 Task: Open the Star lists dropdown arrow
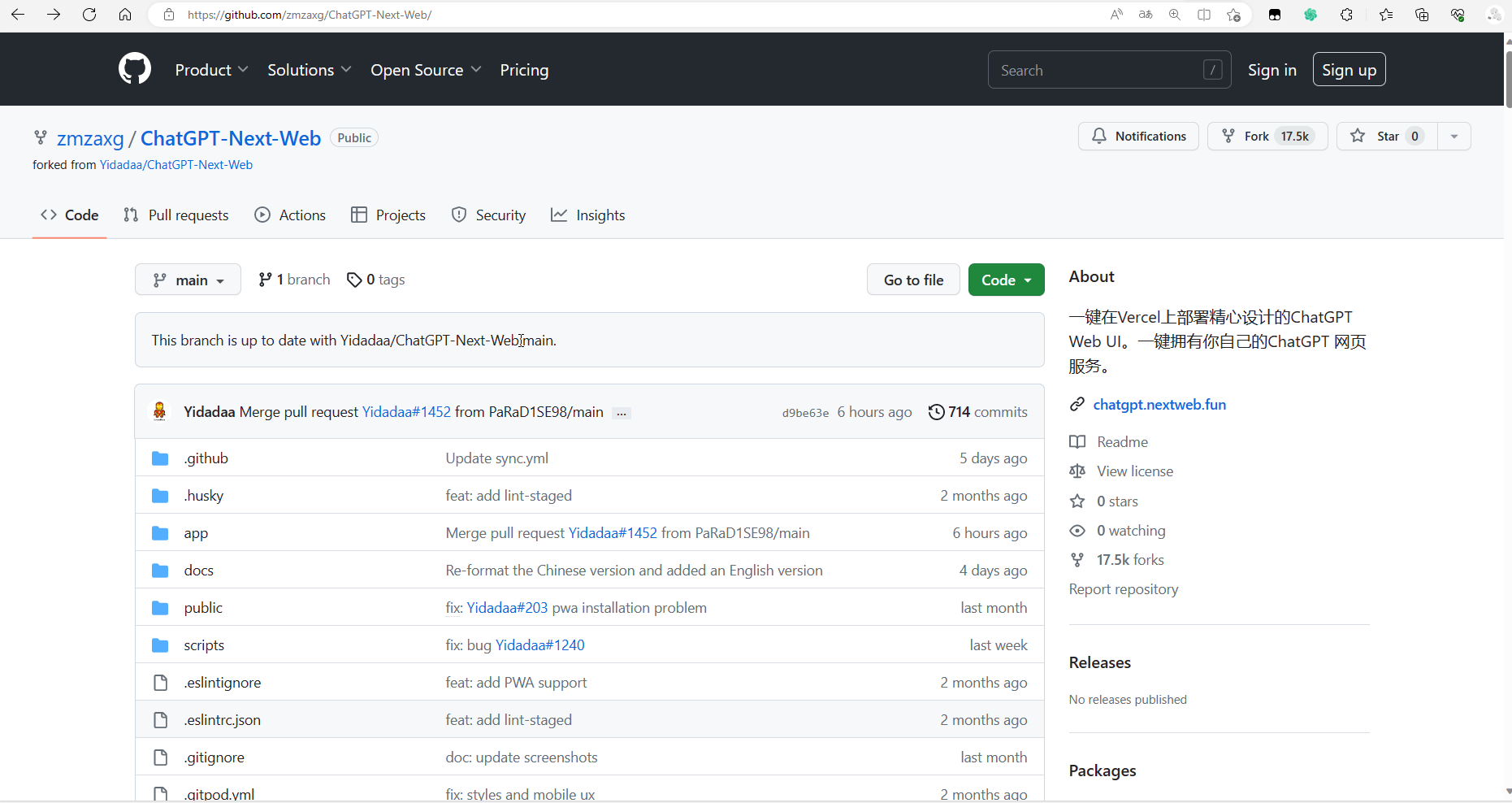(1454, 136)
